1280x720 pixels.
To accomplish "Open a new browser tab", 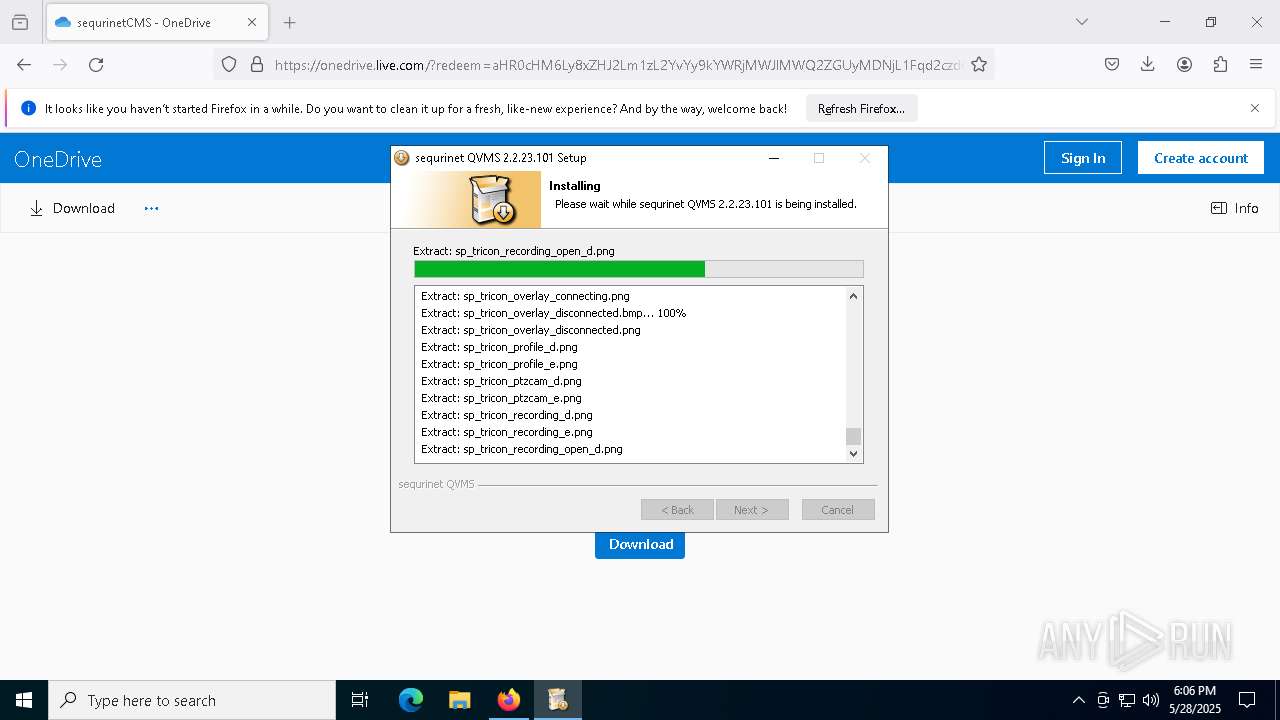I will click(290, 22).
